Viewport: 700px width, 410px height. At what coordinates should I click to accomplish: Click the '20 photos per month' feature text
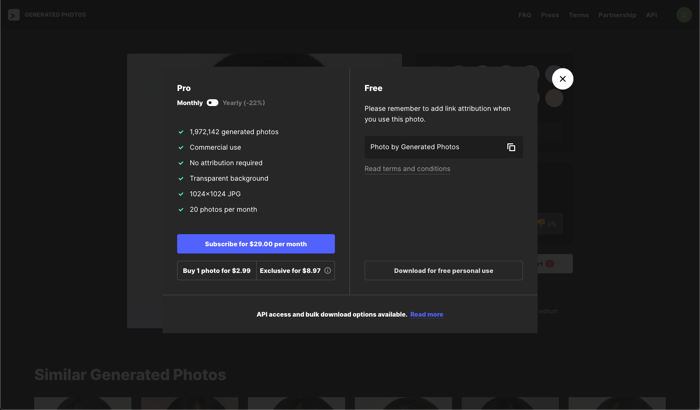click(223, 209)
